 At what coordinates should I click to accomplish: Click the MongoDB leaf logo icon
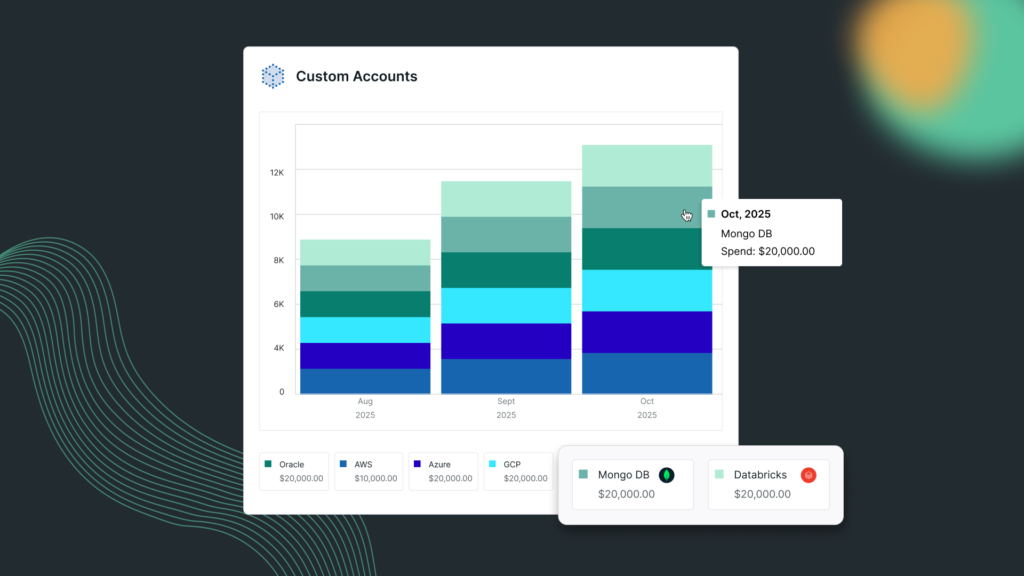[x=666, y=475]
